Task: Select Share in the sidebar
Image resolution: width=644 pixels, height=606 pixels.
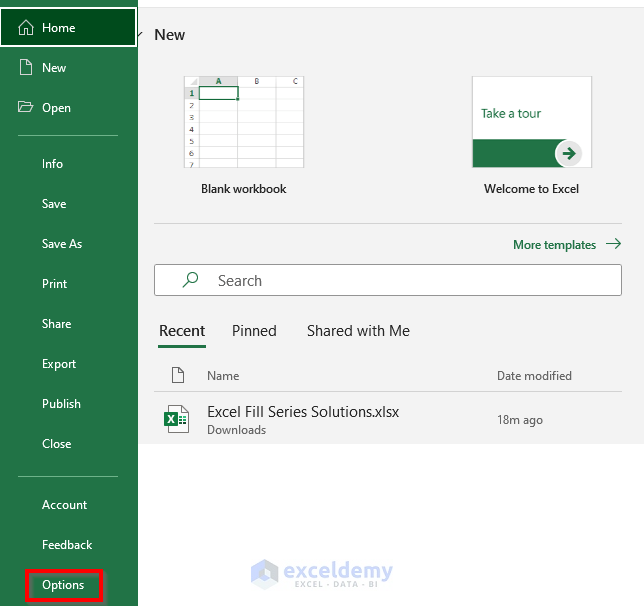Action: click(x=56, y=324)
